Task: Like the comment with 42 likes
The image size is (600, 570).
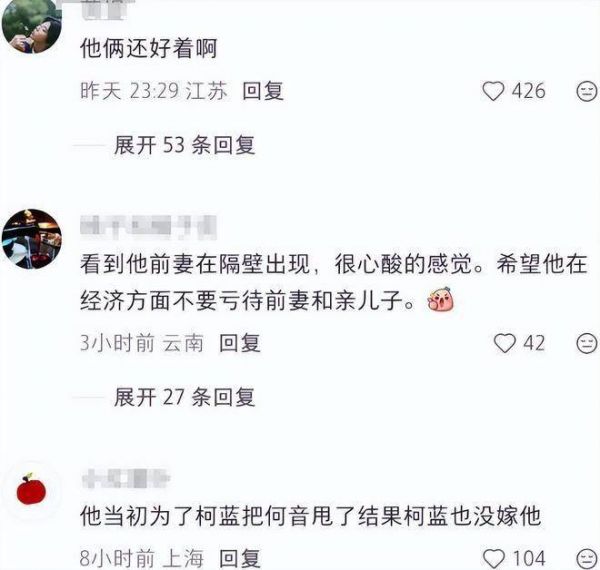Action: [504, 343]
